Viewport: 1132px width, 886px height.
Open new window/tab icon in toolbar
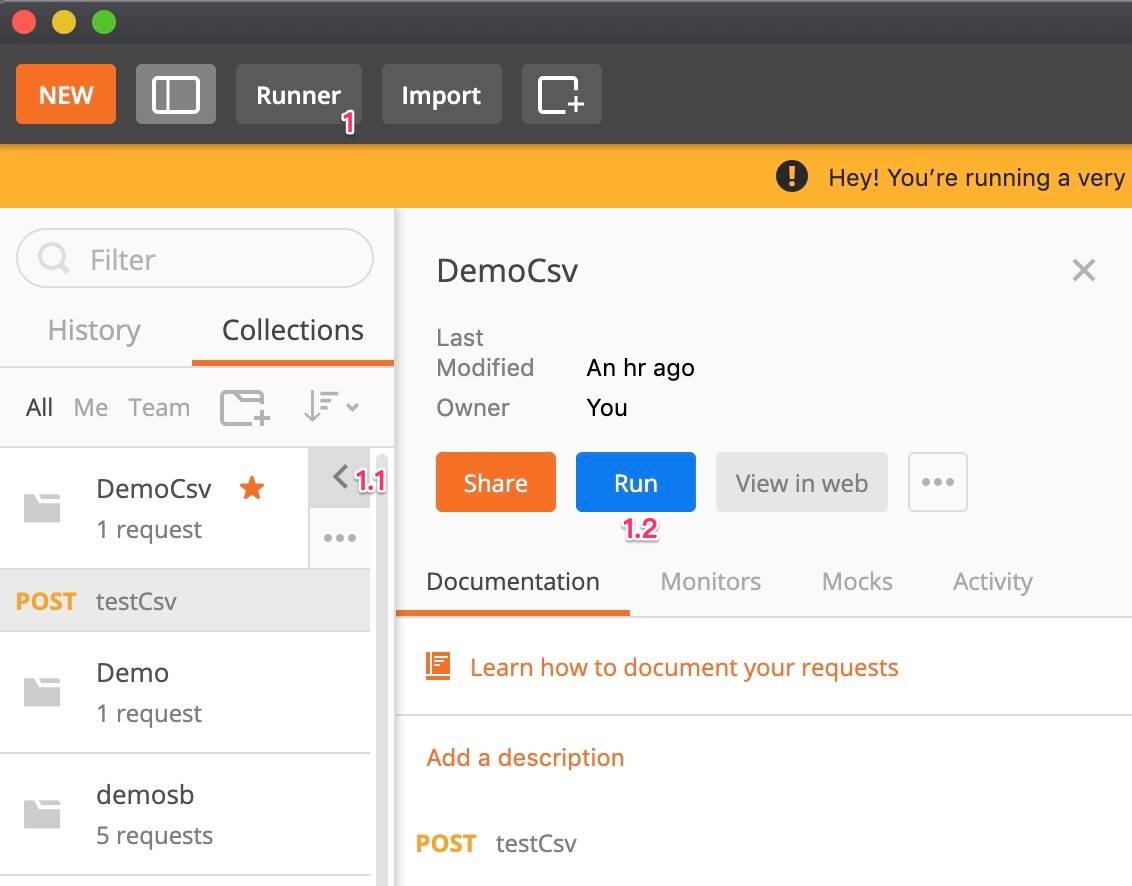pos(561,95)
